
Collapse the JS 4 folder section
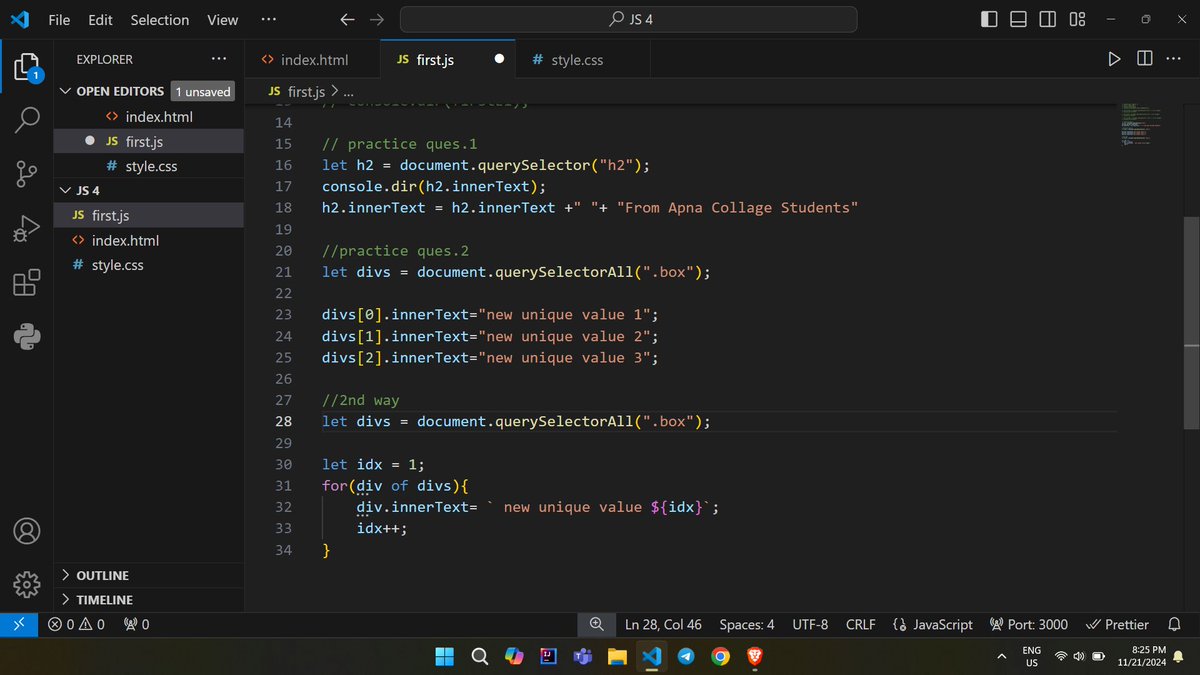[x=149, y=190]
